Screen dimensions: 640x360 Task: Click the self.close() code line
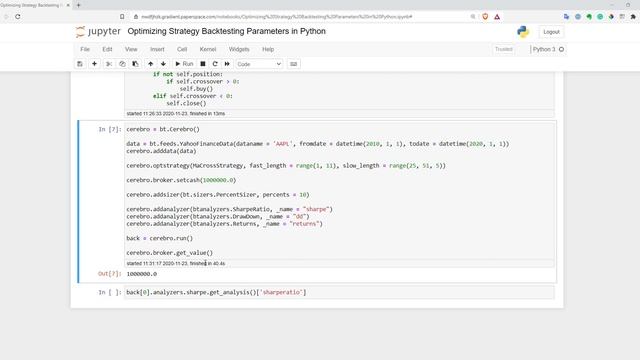(x=186, y=103)
